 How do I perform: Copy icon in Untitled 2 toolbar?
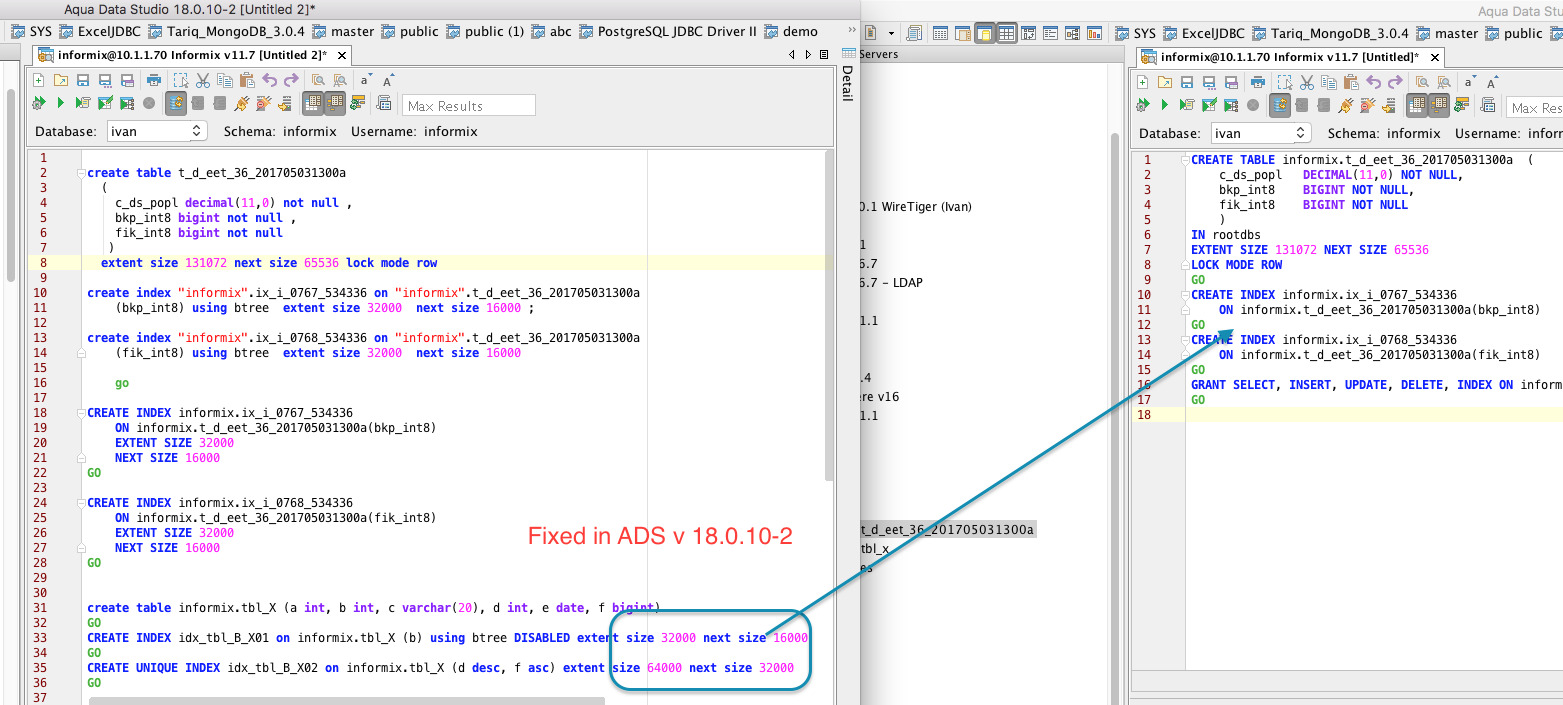pyautogui.click(x=225, y=80)
